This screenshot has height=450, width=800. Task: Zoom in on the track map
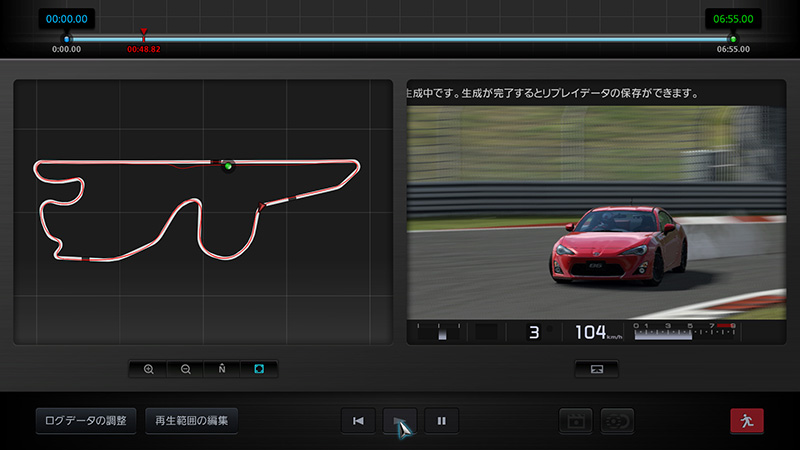tap(149, 369)
